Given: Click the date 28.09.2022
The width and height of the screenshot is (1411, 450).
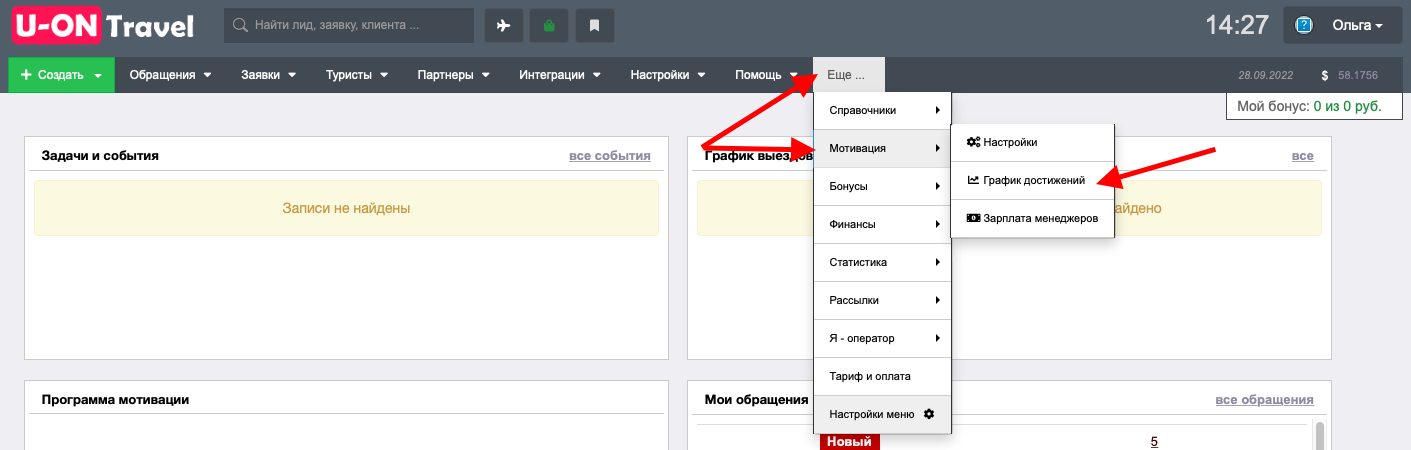Looking at the screenshot, I should click(1266, 75).
